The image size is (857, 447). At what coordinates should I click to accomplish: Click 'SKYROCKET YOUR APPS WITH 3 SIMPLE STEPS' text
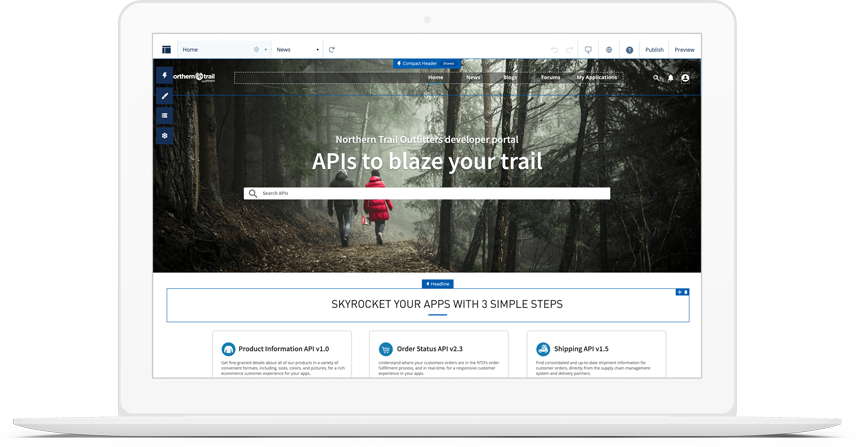point(447,304)
